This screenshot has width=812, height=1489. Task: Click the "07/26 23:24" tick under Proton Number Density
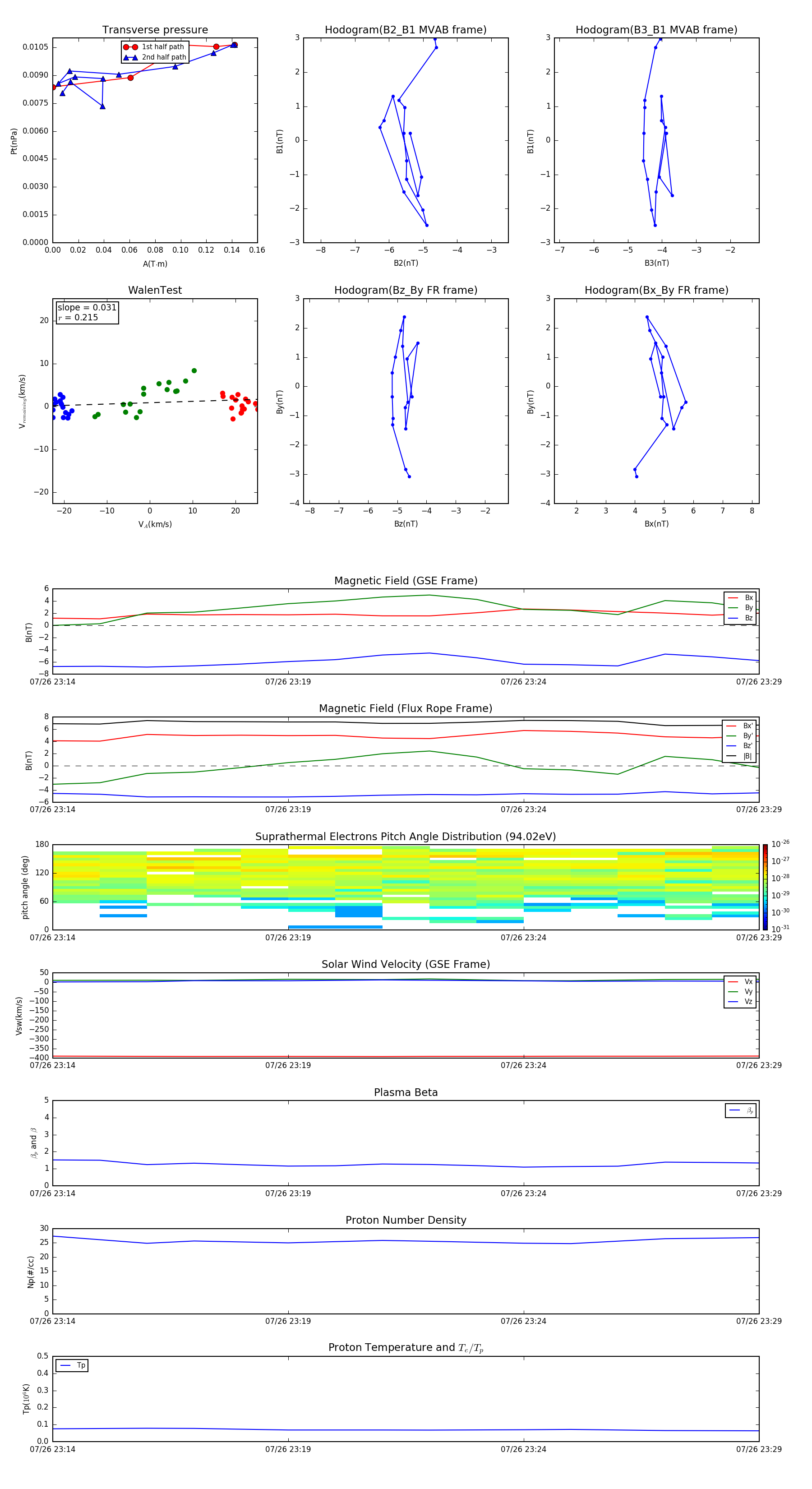tap(524, 1321)
